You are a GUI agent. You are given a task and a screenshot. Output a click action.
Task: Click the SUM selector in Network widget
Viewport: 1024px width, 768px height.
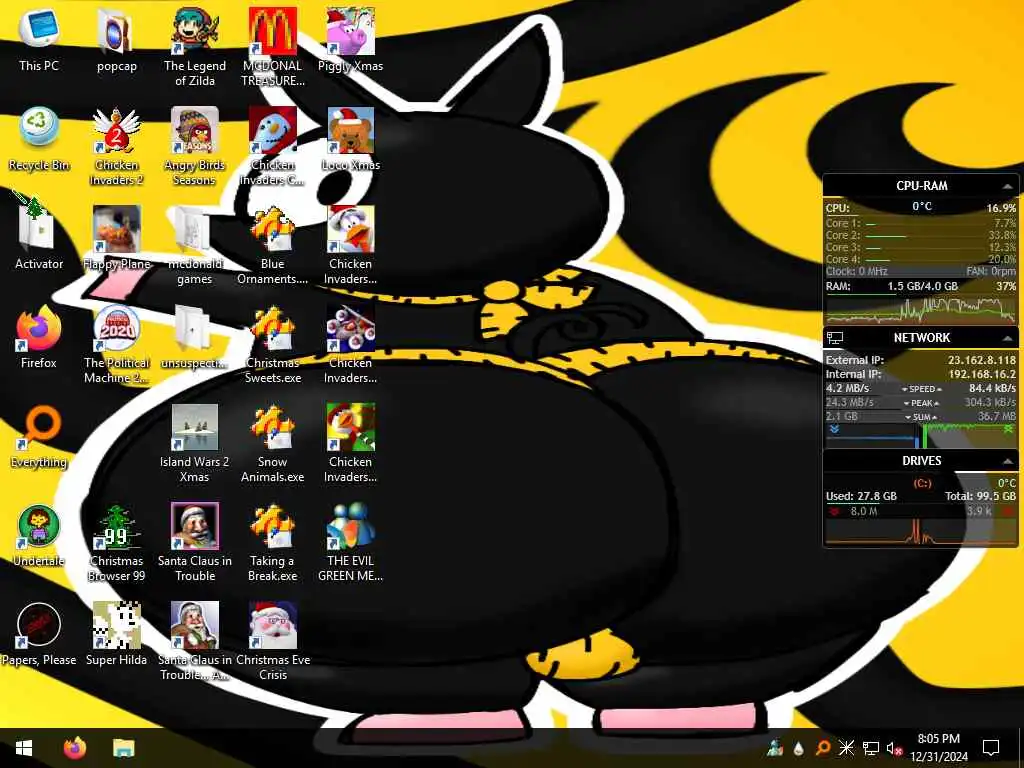[x=921, y=417]
